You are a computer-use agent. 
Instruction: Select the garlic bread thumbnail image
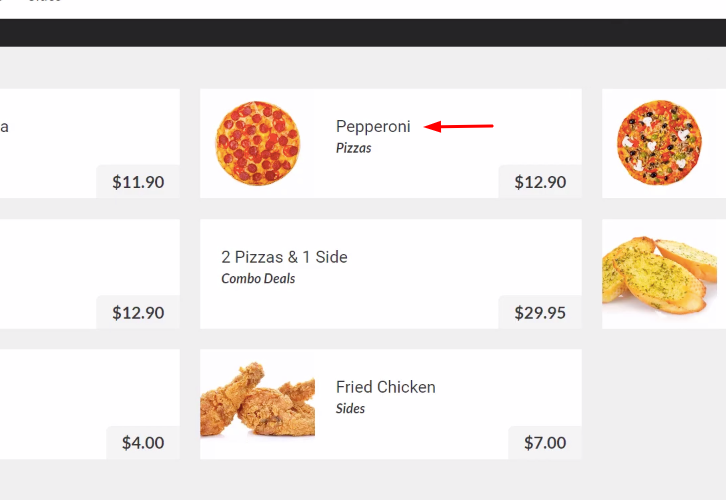click(660, 274)
